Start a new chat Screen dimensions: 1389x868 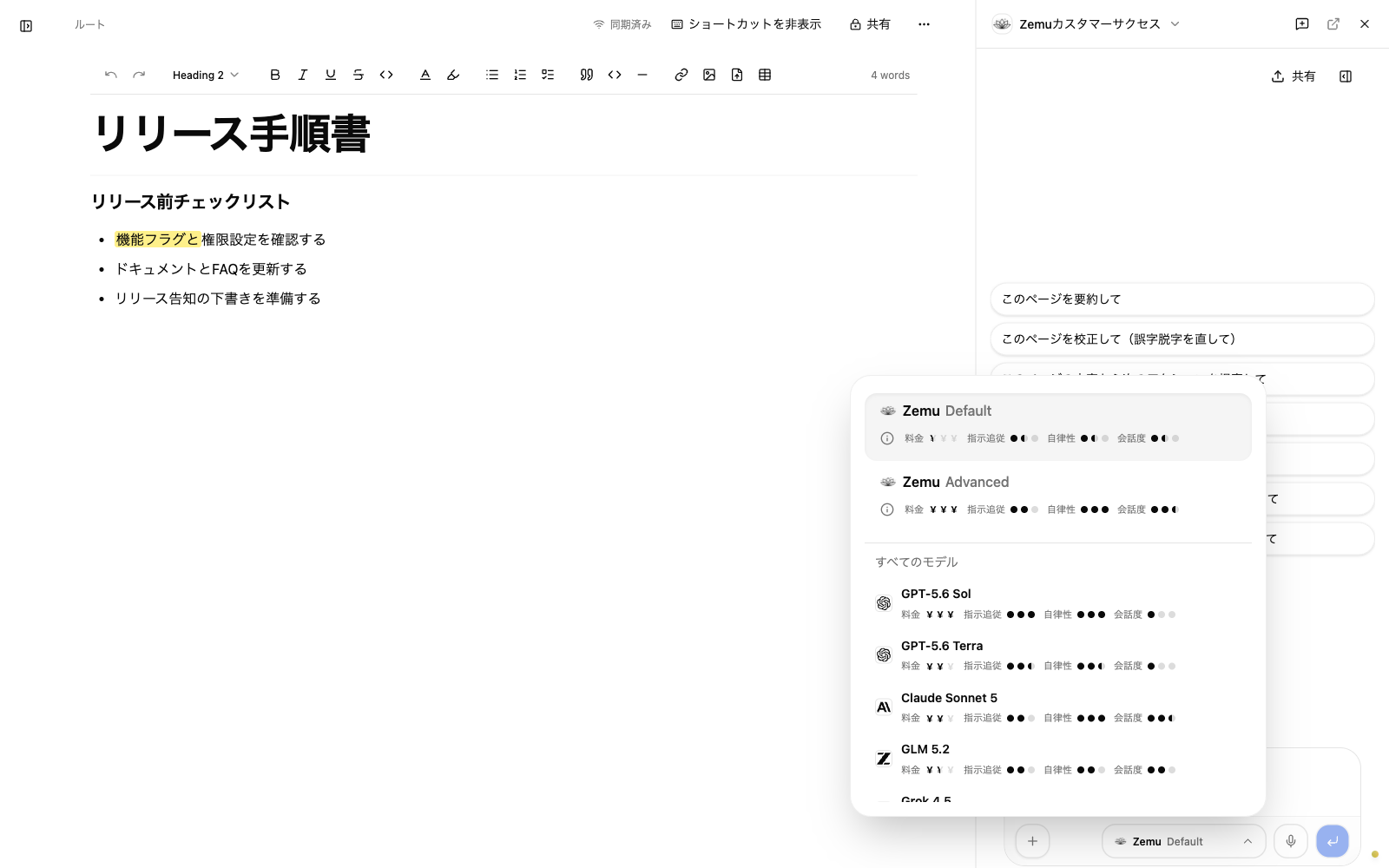pos(1302,24)
